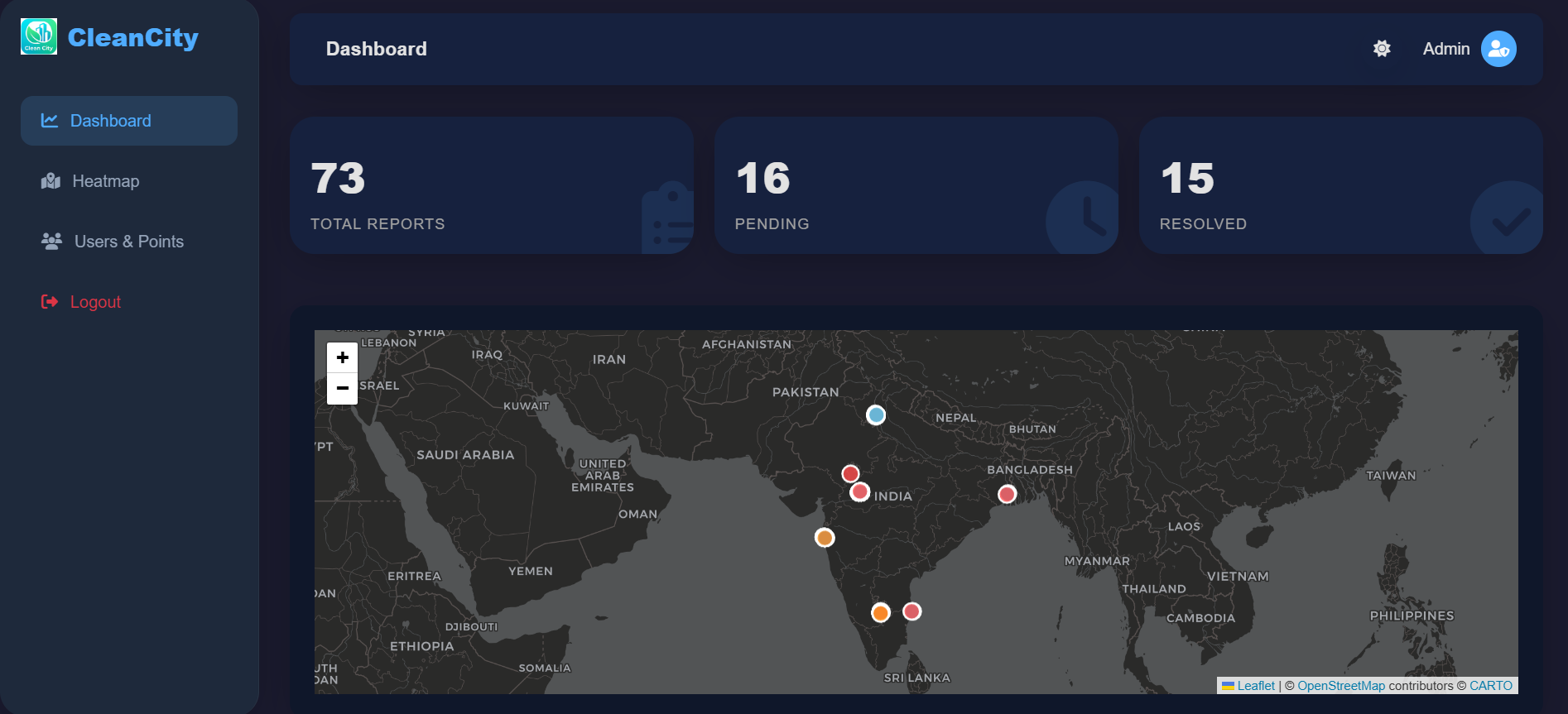Click the red marker on India's southeast coast
Screen dimensions: 1568x714
(x=911, y=611)
